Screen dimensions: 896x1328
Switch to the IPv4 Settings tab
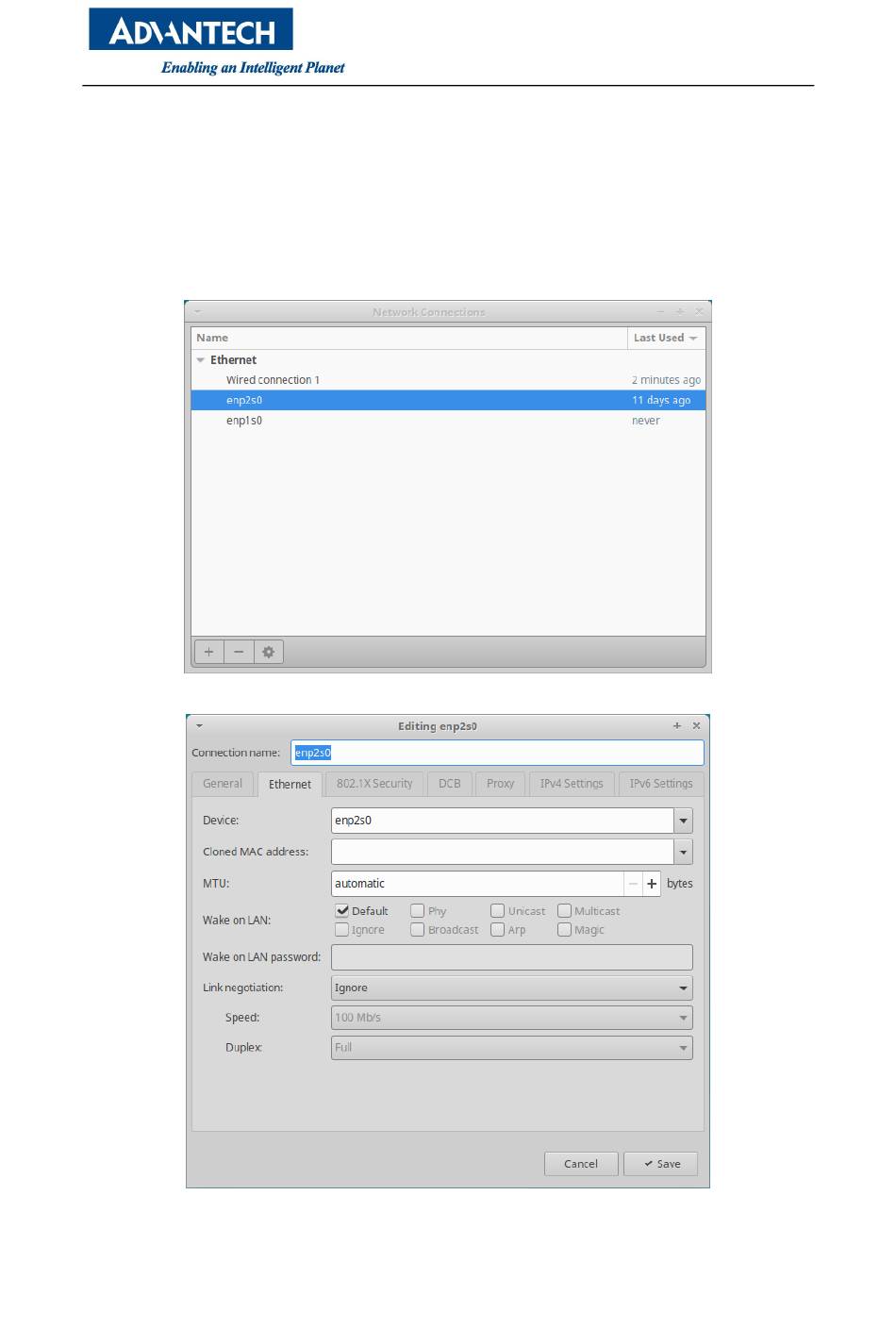coord(572,784)
